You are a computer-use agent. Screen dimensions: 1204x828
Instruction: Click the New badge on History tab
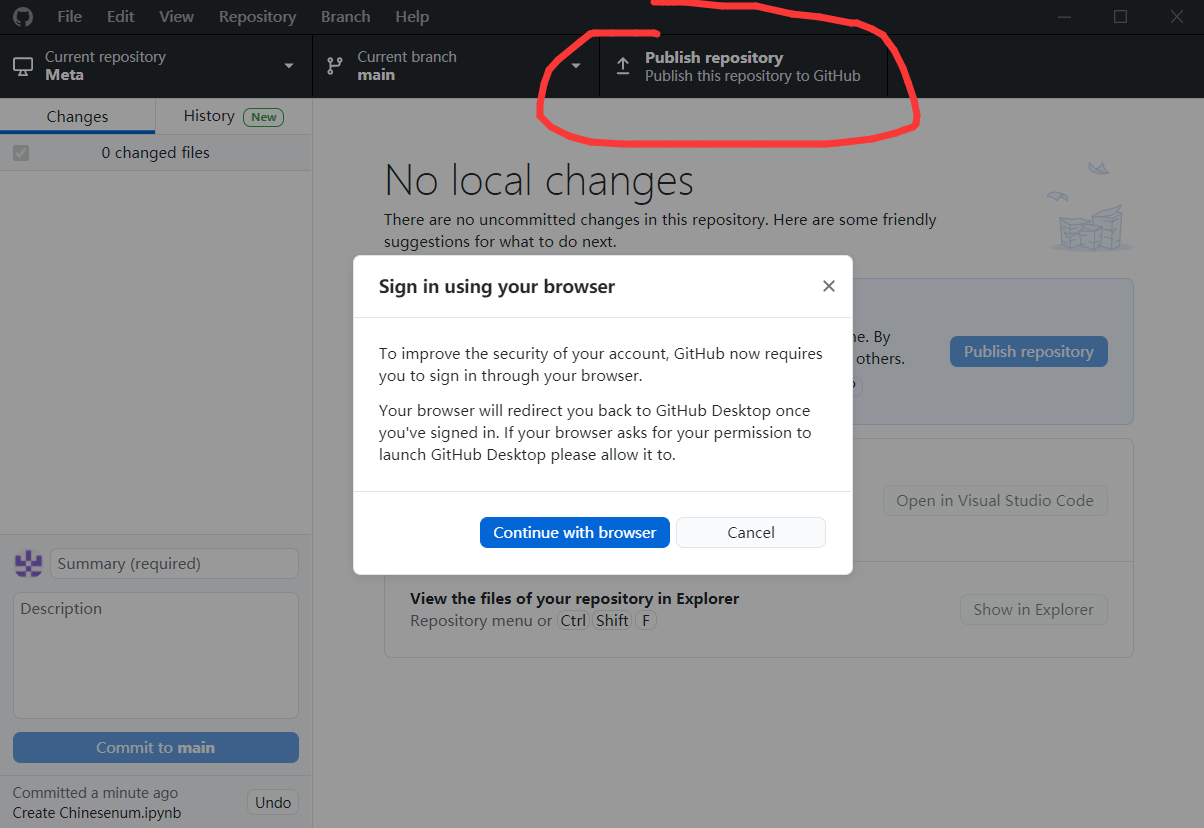pyautogui.click(x=264, y=117)
